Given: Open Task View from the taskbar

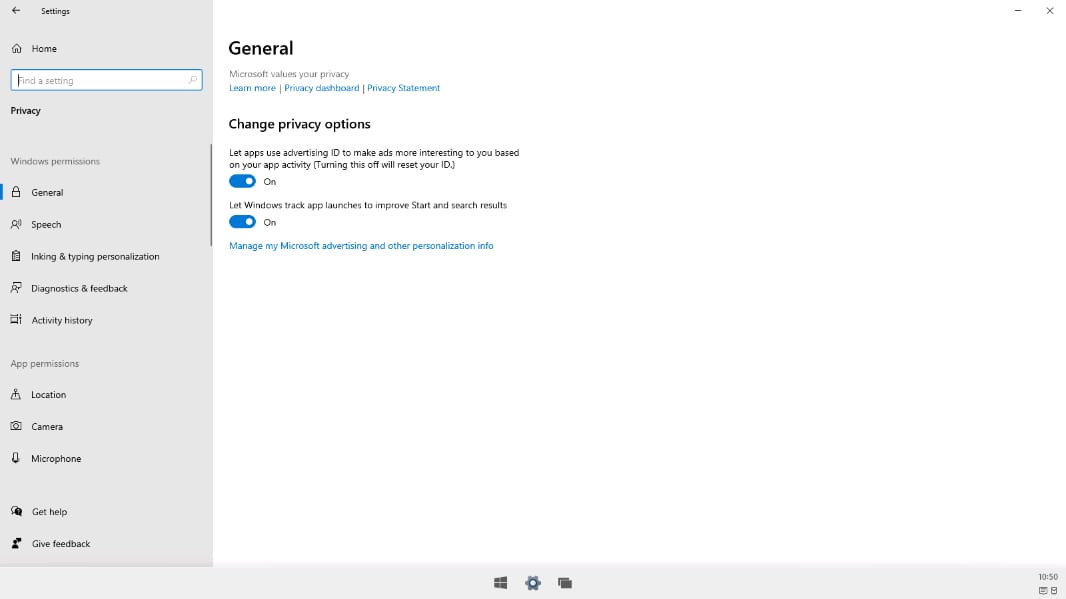Looking at the screenshot, I should [565, 583].
